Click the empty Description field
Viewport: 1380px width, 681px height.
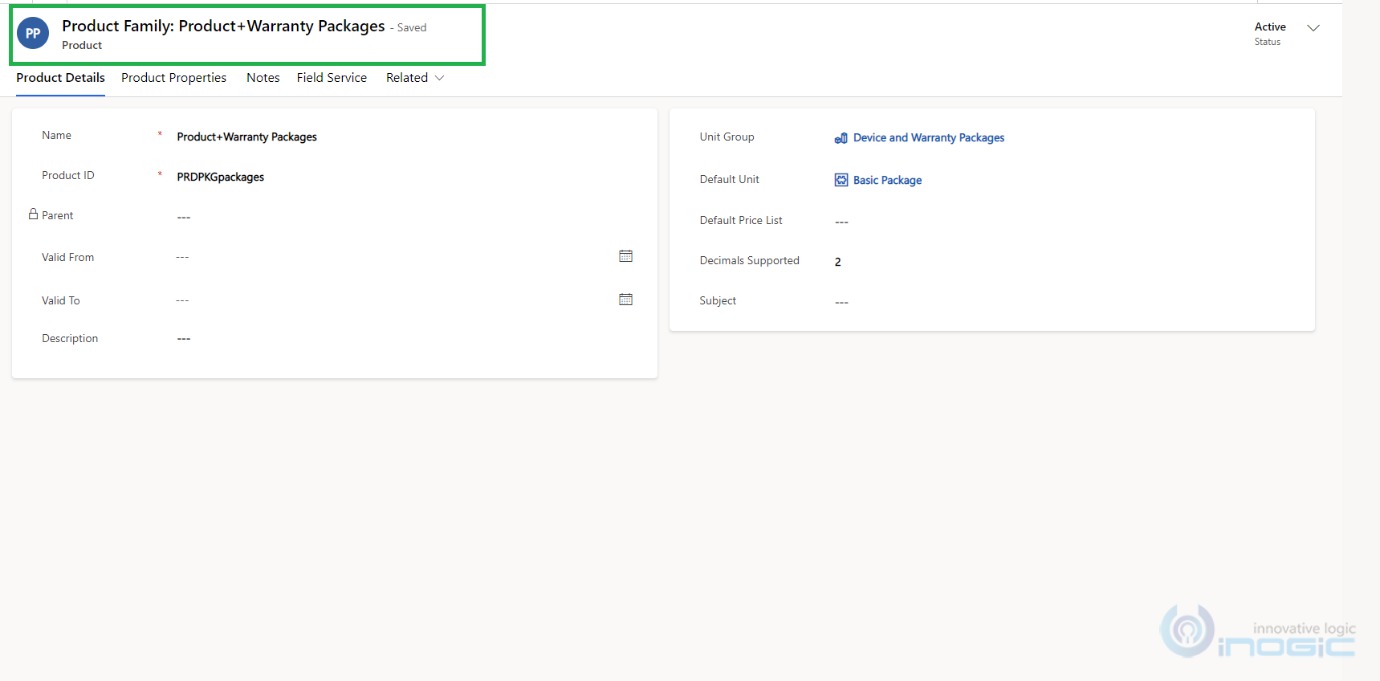183,338
